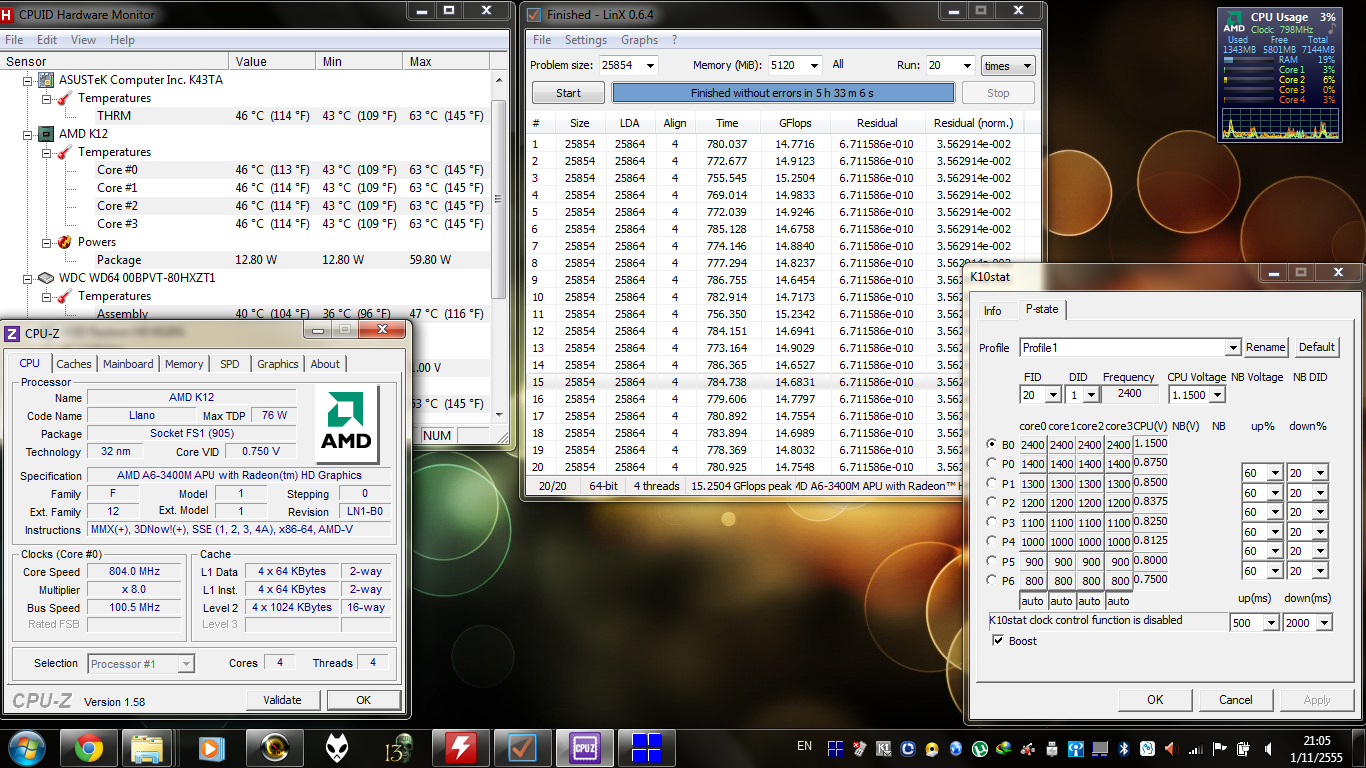Image resolution: width=1366 pixels, height=768 pixels.
Task: Click the red lightning-bolt taskbar icon
Action: [459, 747]
